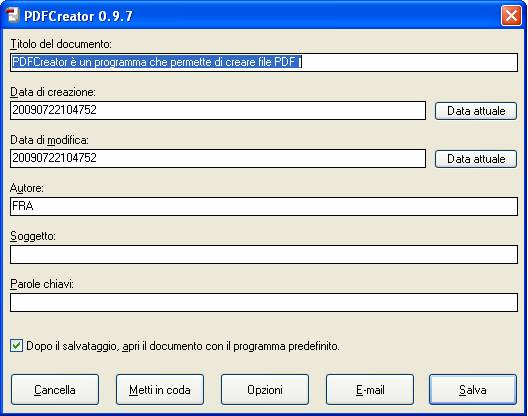Set creation date with Data attuale button
The image size is (528, 416).
pyautogui.click(x=476, y=111)
